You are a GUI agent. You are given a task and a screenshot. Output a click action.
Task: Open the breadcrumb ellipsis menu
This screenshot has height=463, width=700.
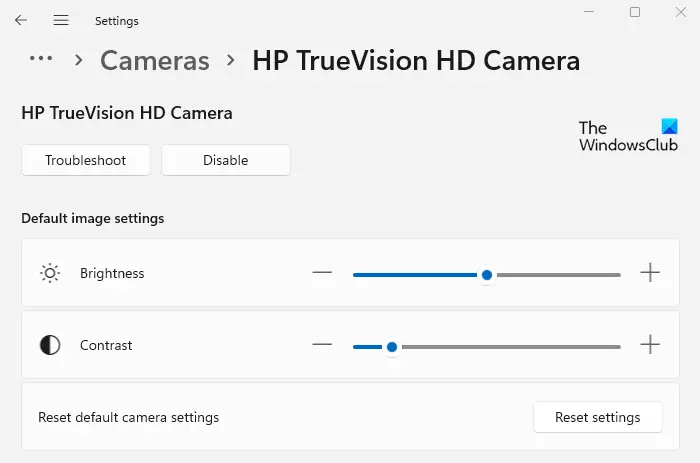(x=41, y=58)
